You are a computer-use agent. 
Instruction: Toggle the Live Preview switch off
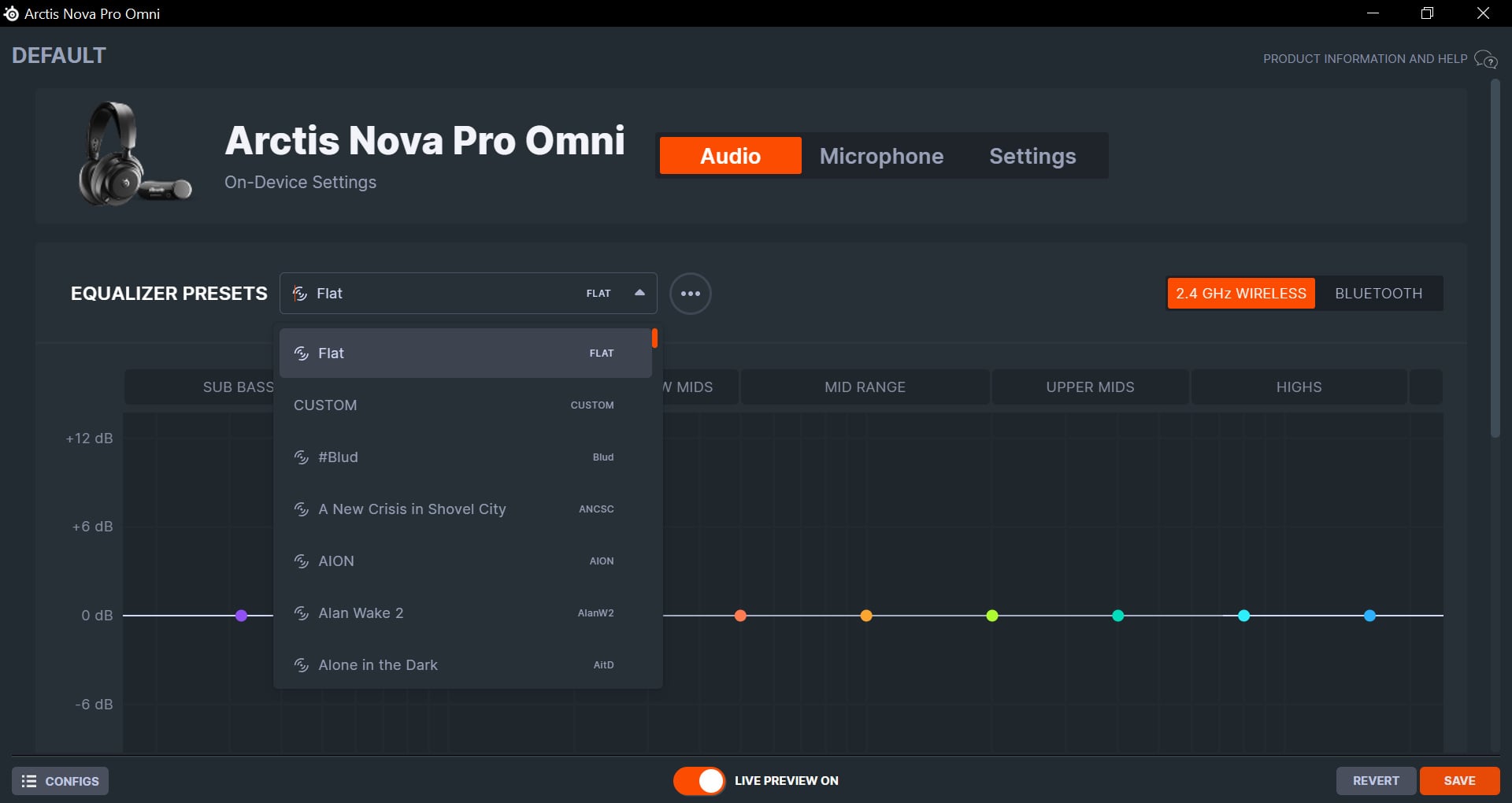699,781
